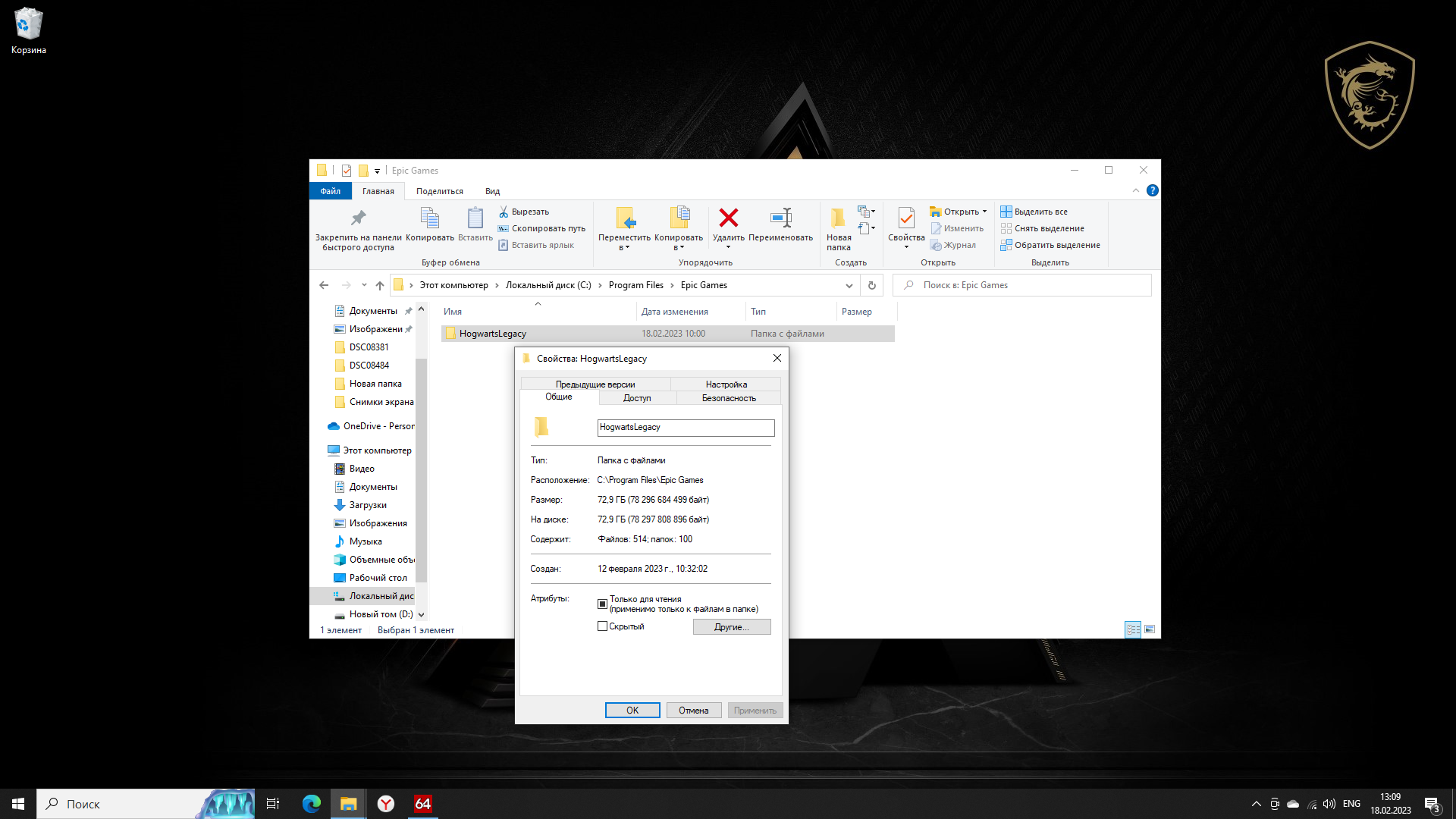Click Изменить (Edit) in ribbon
Image resolution: width=1456 pixels, height=819 pixels.
[957, 228]
